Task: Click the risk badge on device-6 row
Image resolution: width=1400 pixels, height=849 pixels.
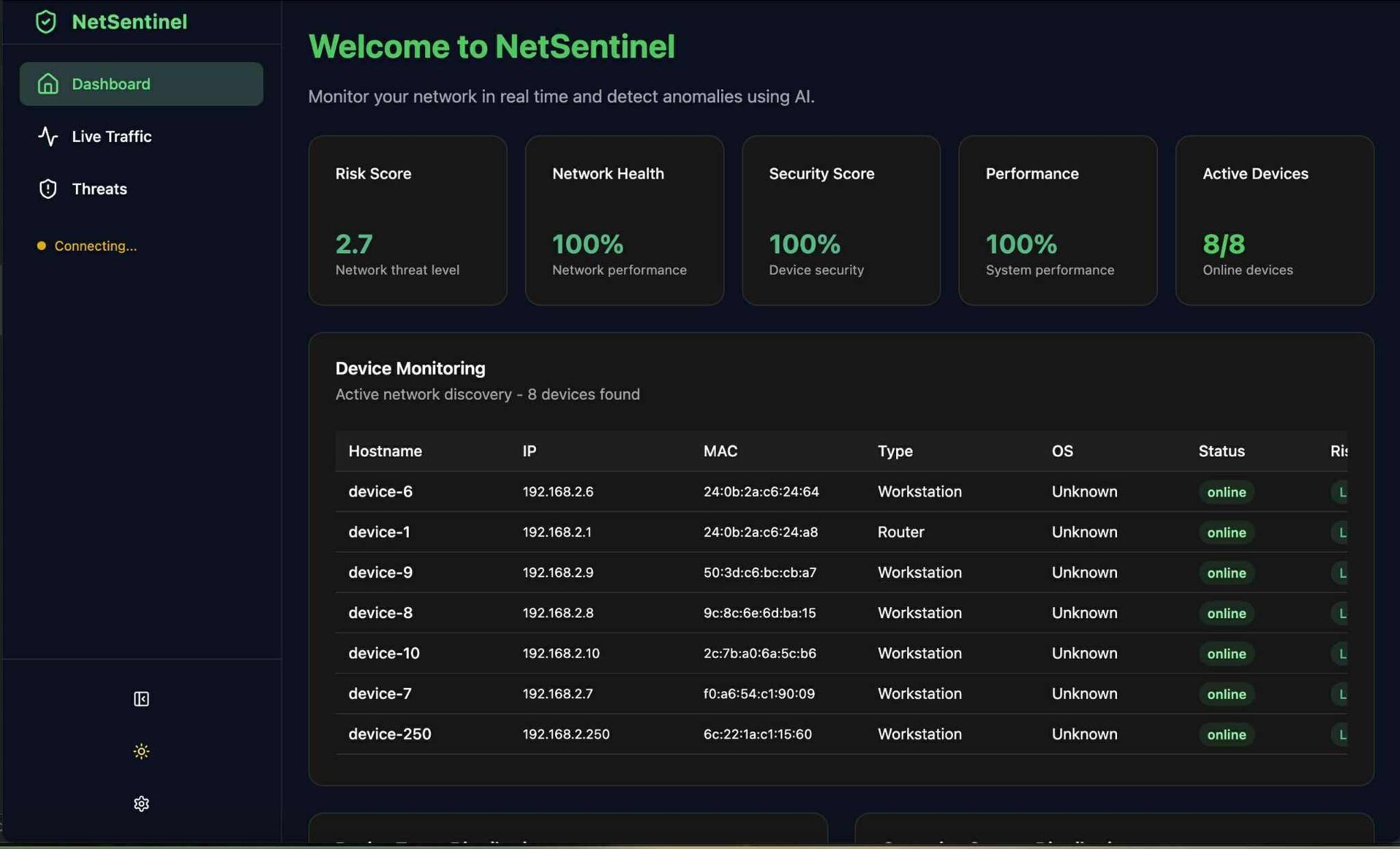Action: (1340, 493)
